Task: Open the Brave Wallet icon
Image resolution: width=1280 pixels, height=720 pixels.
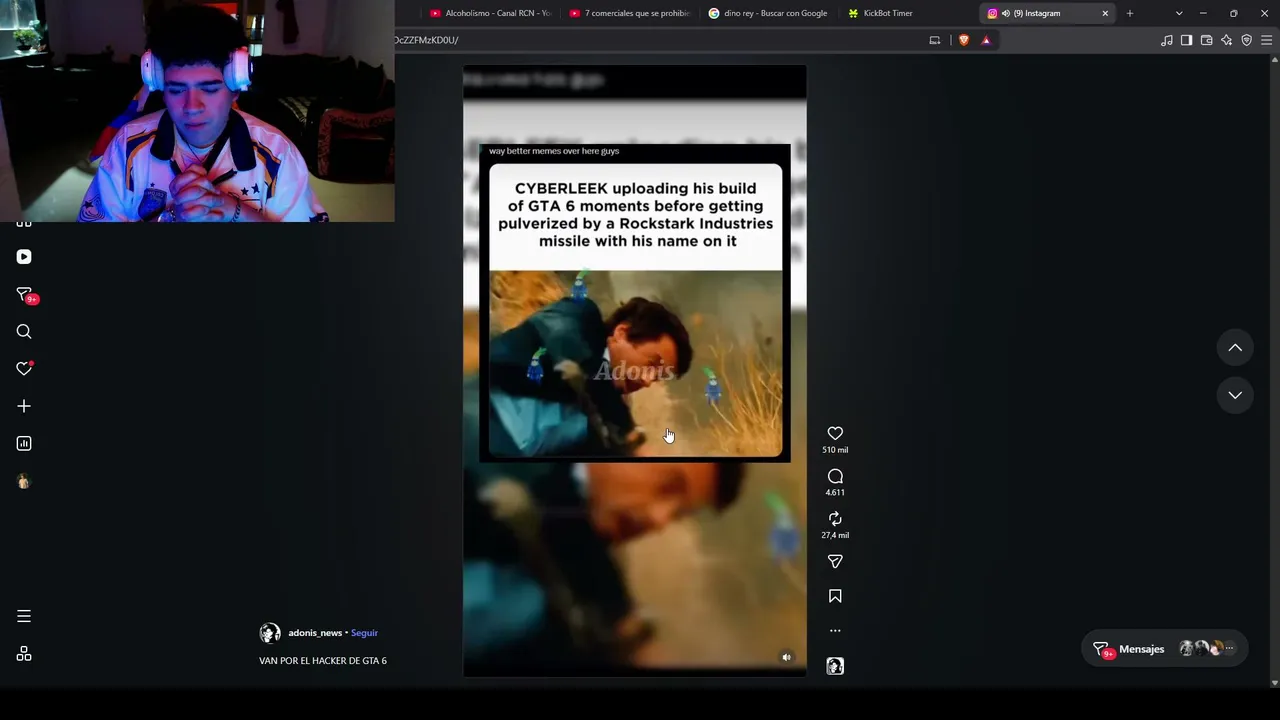Action: [x=1207, y=40]
